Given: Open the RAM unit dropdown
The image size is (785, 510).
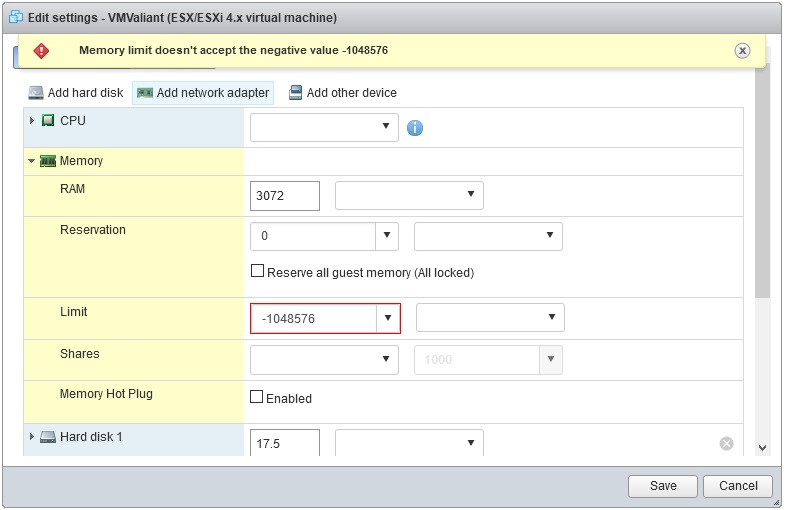Looking at the screenshot, I should pyautogui.click(x=410, y=195).
